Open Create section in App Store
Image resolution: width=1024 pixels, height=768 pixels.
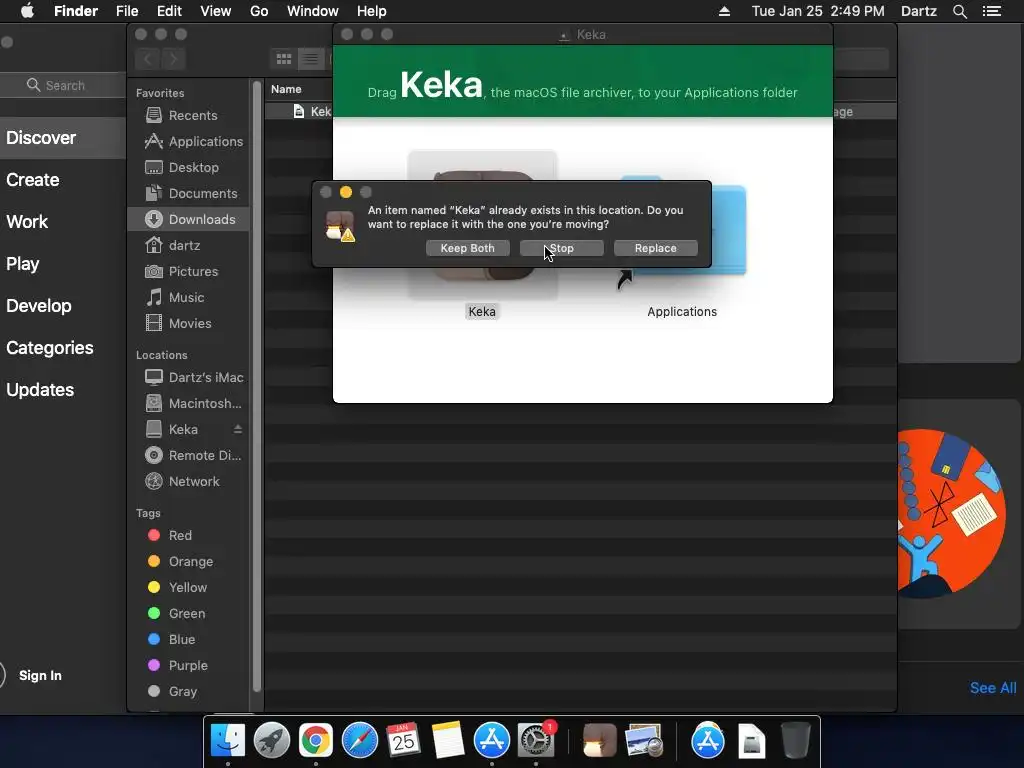point(33,180)
